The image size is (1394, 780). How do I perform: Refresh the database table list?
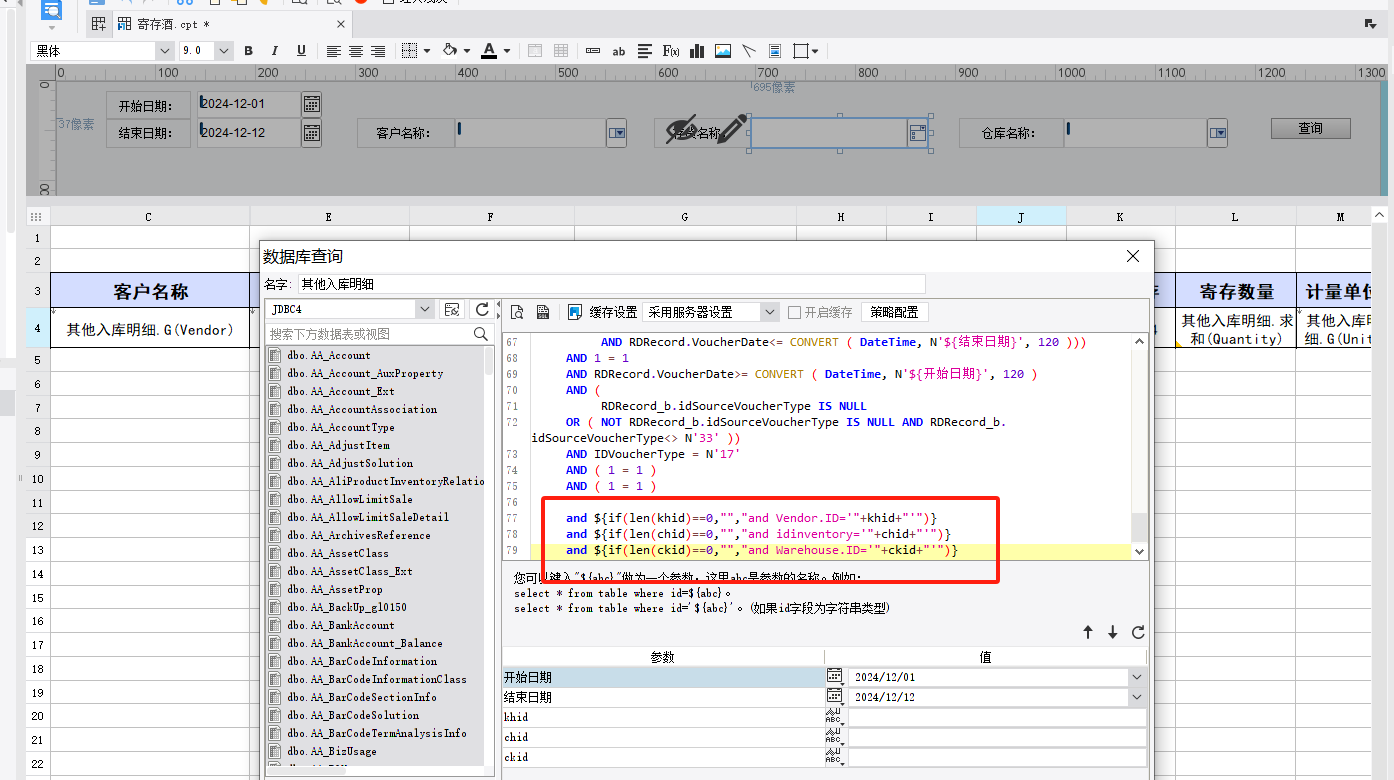482,311
